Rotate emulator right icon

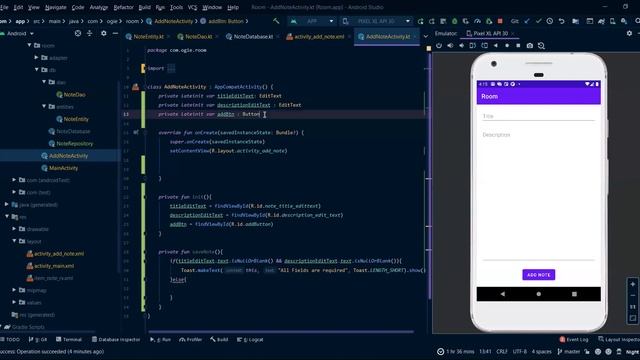(x=484, y=46)
